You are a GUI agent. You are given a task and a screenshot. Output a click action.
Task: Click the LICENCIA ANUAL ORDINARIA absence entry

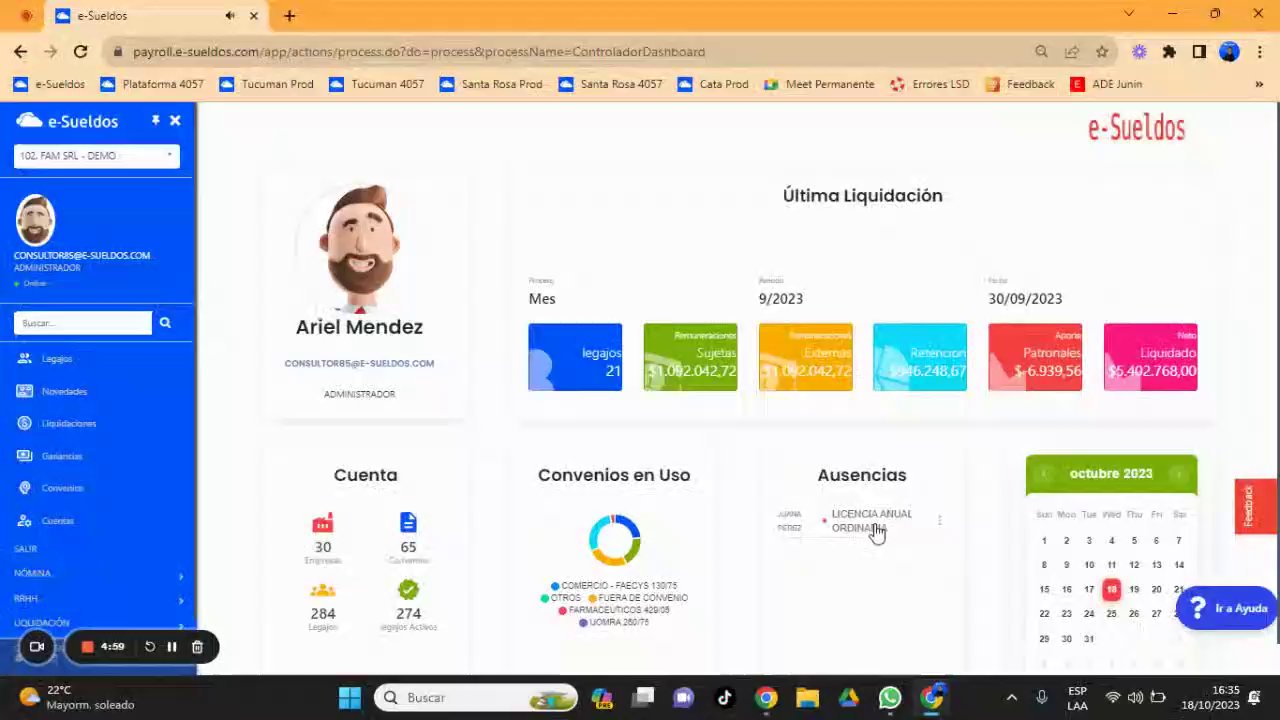(871, 521)
